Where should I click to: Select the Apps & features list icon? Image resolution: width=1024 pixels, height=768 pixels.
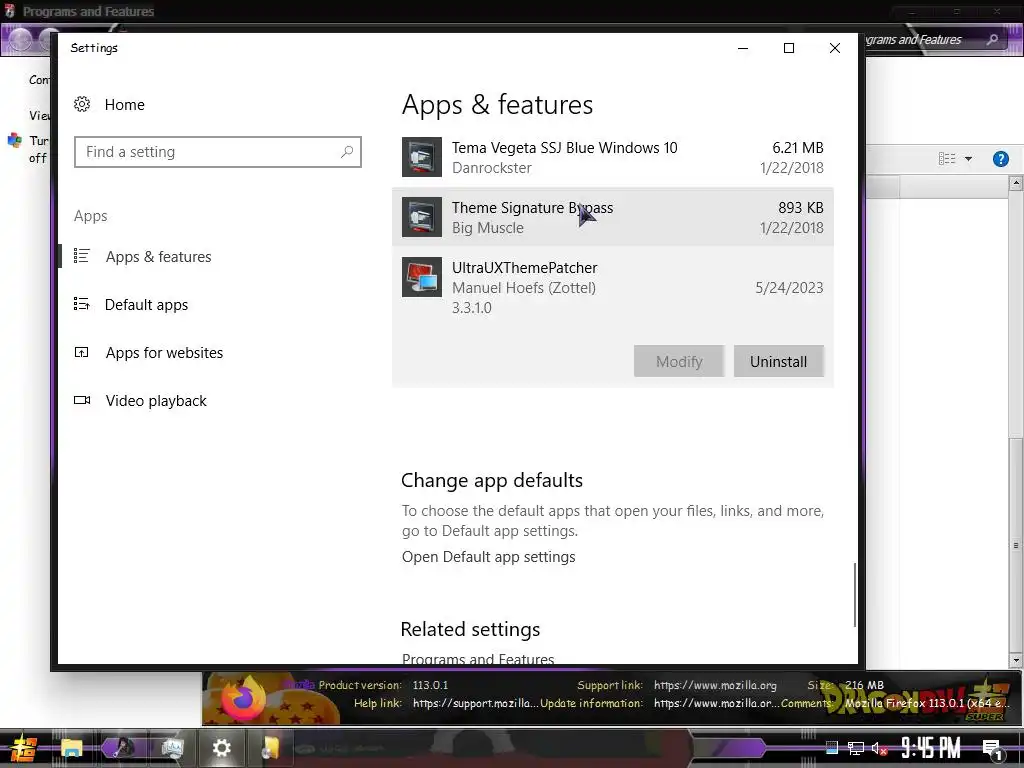82,256
